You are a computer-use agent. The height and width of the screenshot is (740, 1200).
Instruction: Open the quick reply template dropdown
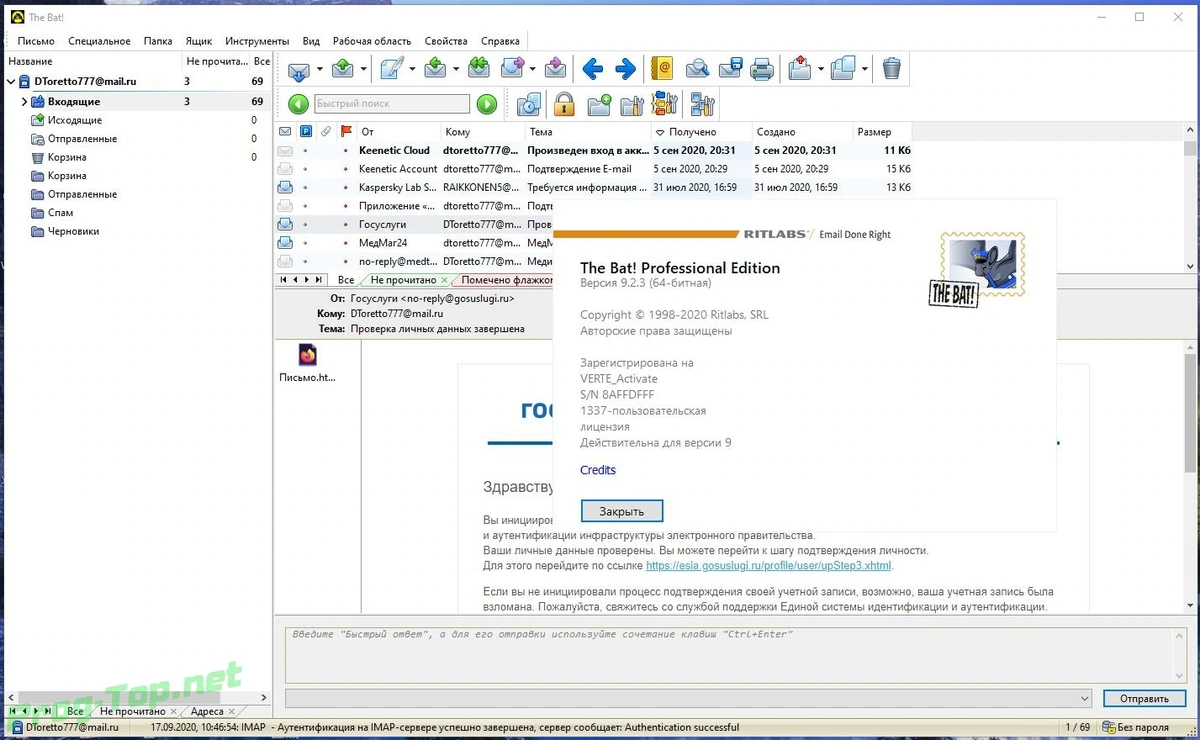pyautogui.click(x=1085, y=698)
